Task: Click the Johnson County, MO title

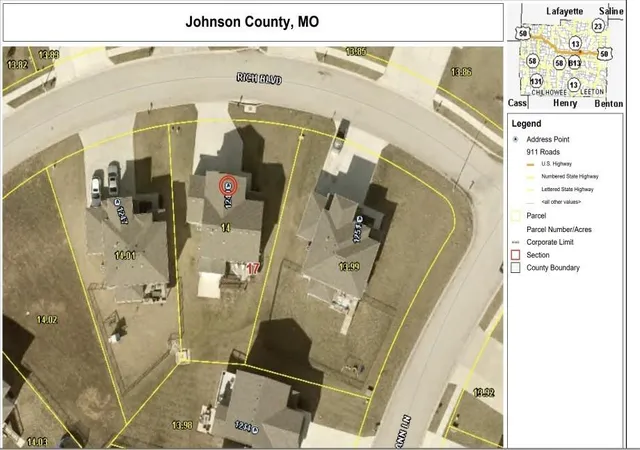Action: click(252, 22)
